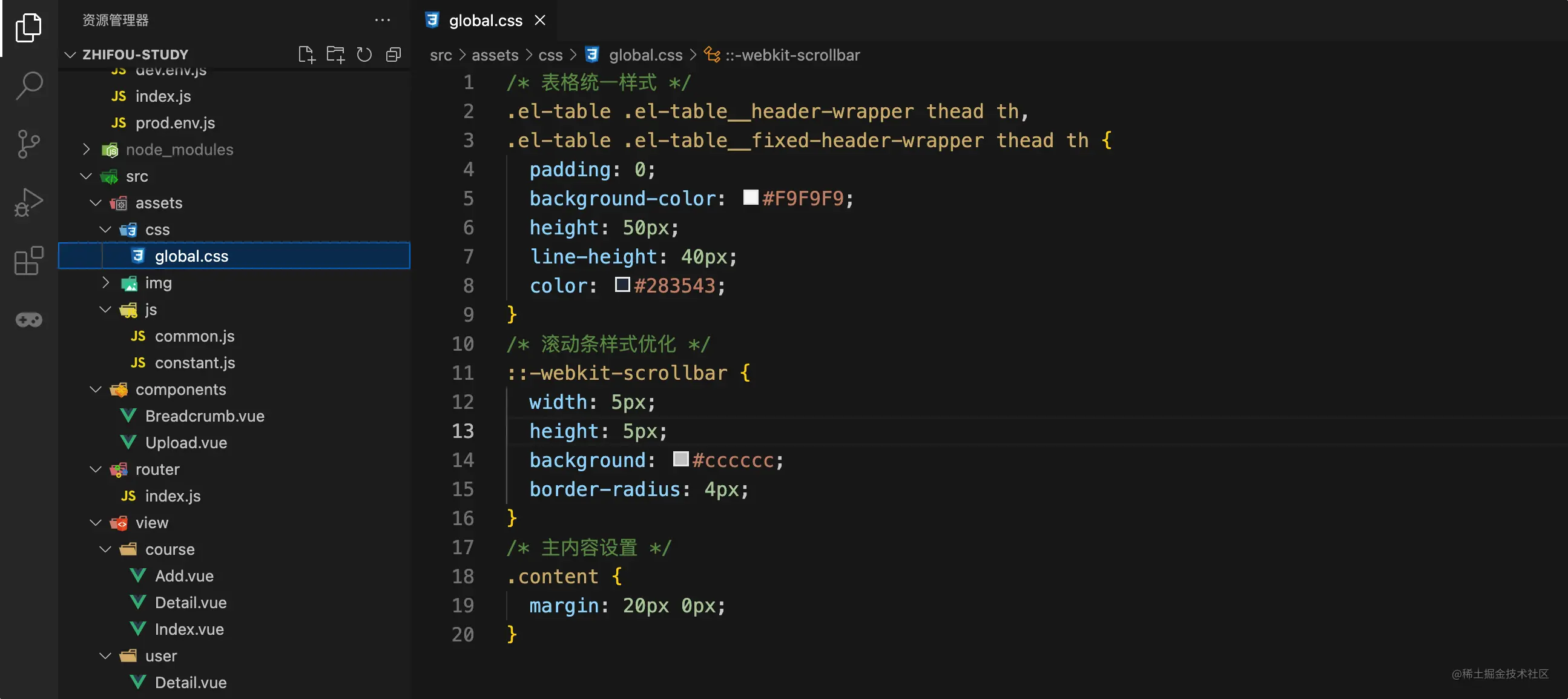Close the global.css tab
1568x699 pixels.
pyautogui.click(x=540, y=20)
